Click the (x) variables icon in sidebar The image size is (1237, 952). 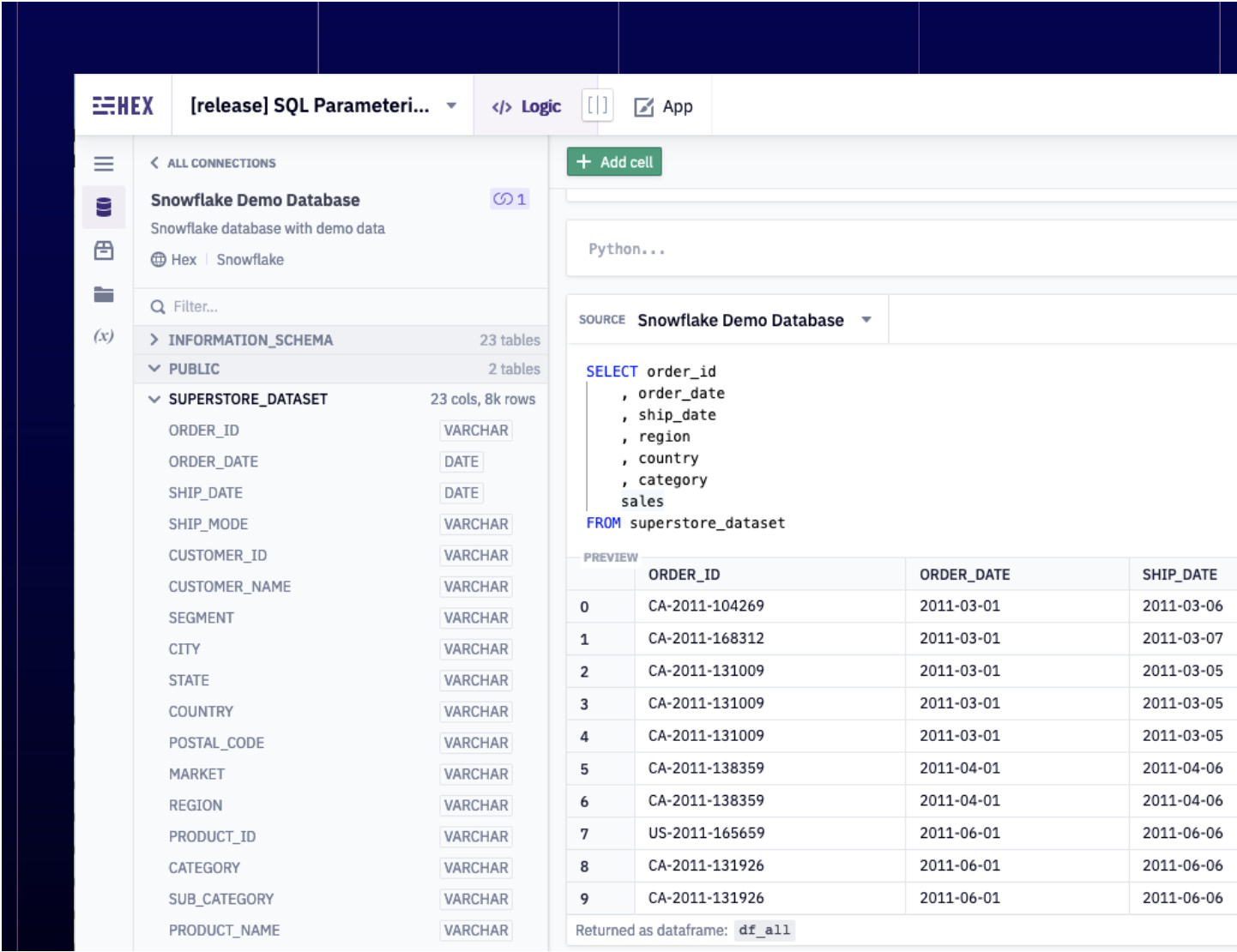tap(104, 337)
